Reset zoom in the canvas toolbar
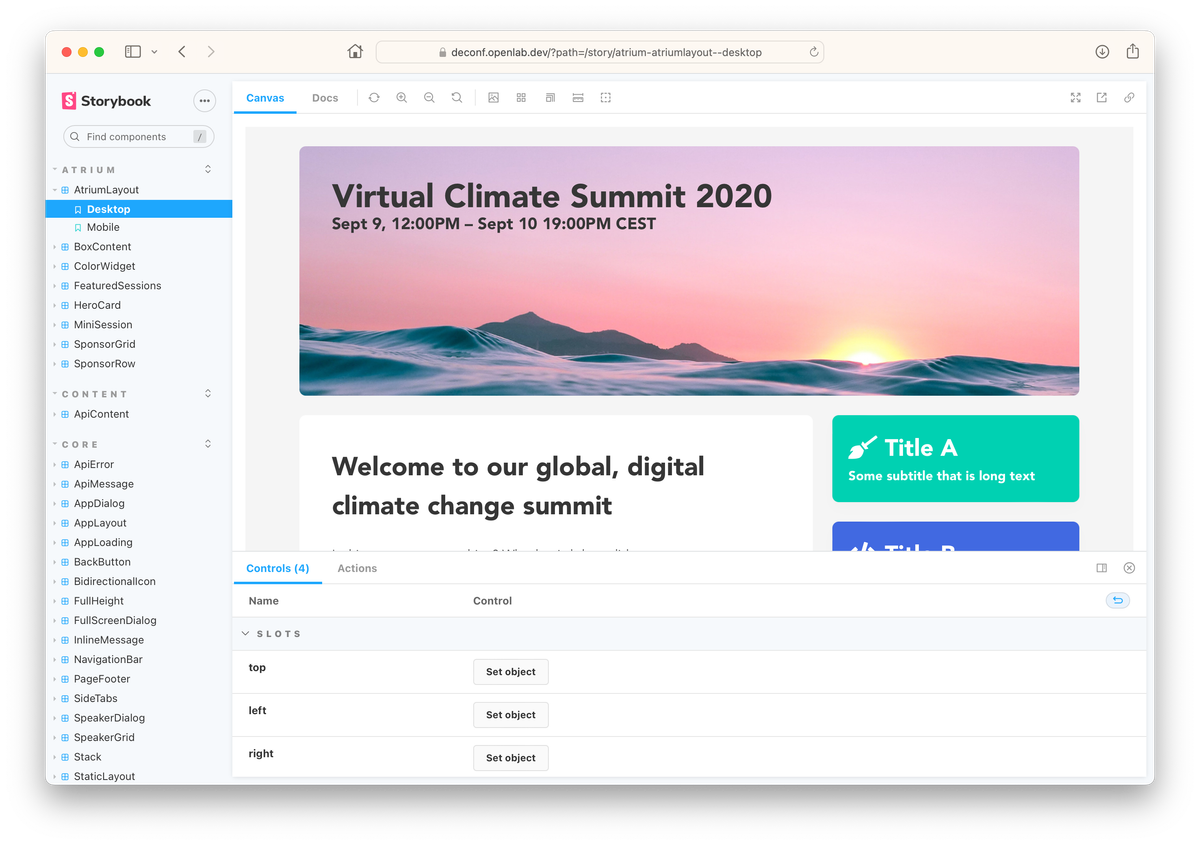1200x845 pixels. pyautogui.click(x=457, y=98)
